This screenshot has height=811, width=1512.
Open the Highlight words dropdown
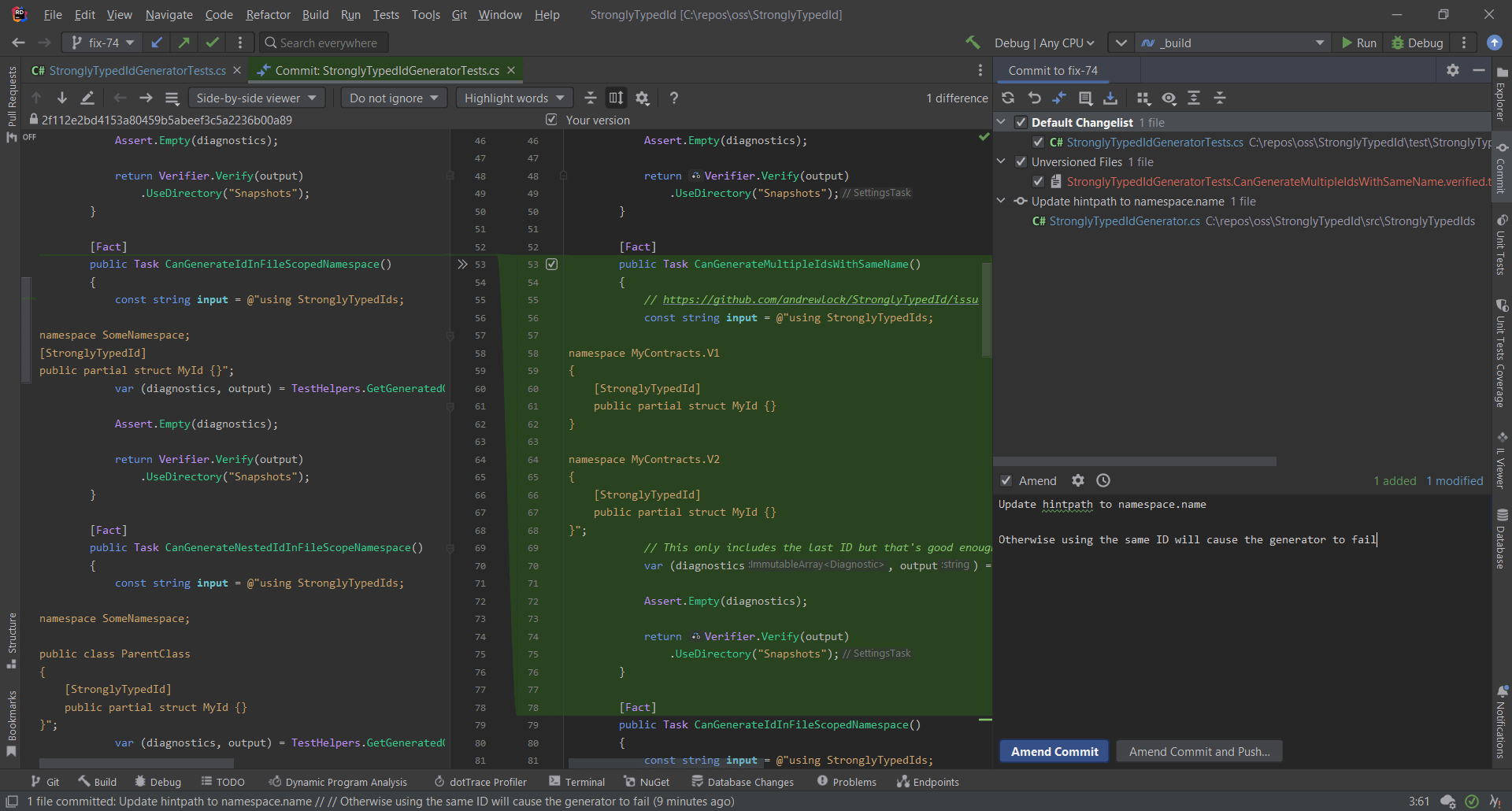514,98
